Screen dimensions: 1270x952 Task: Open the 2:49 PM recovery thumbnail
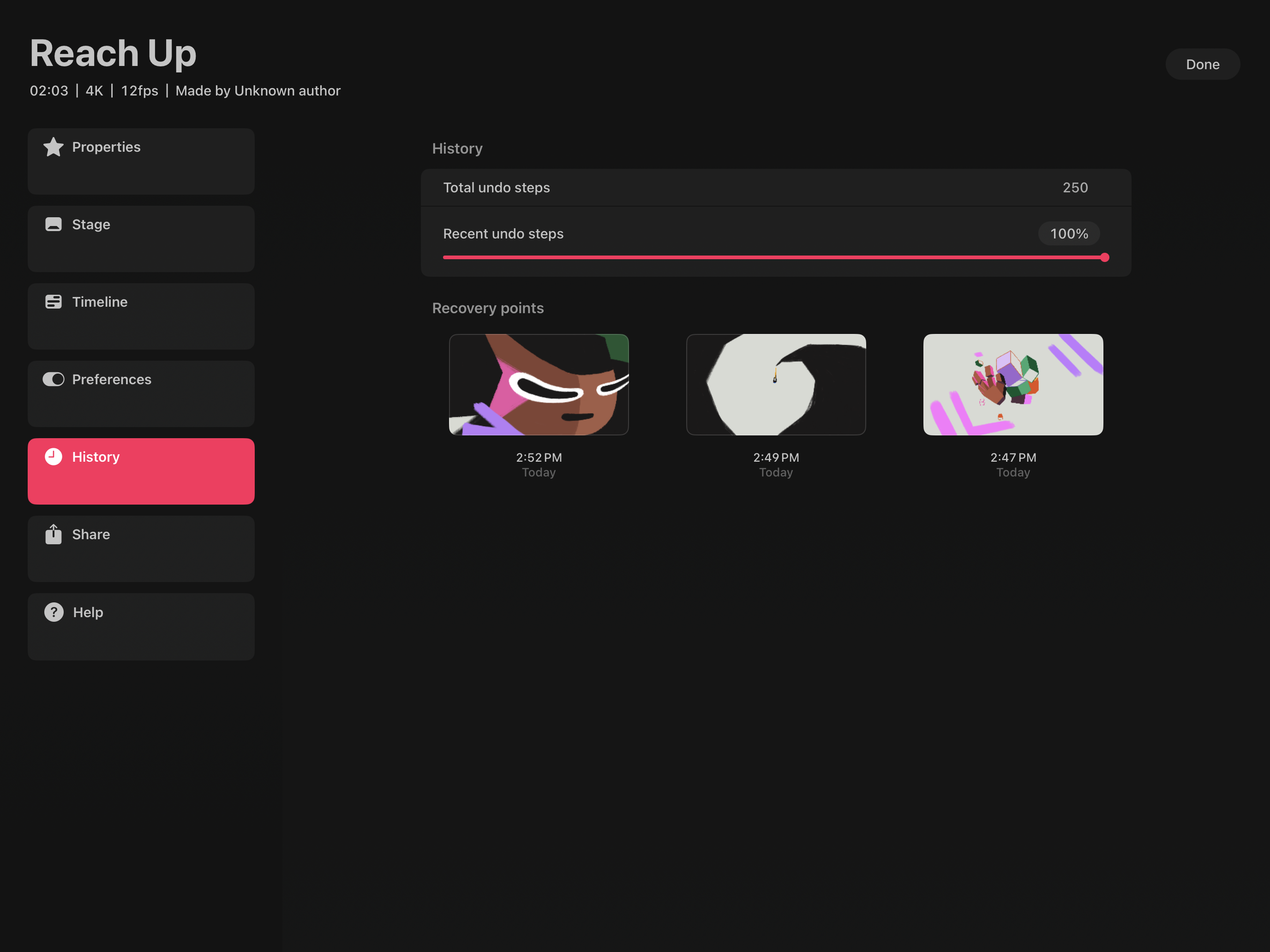click(x=776, y=385)
